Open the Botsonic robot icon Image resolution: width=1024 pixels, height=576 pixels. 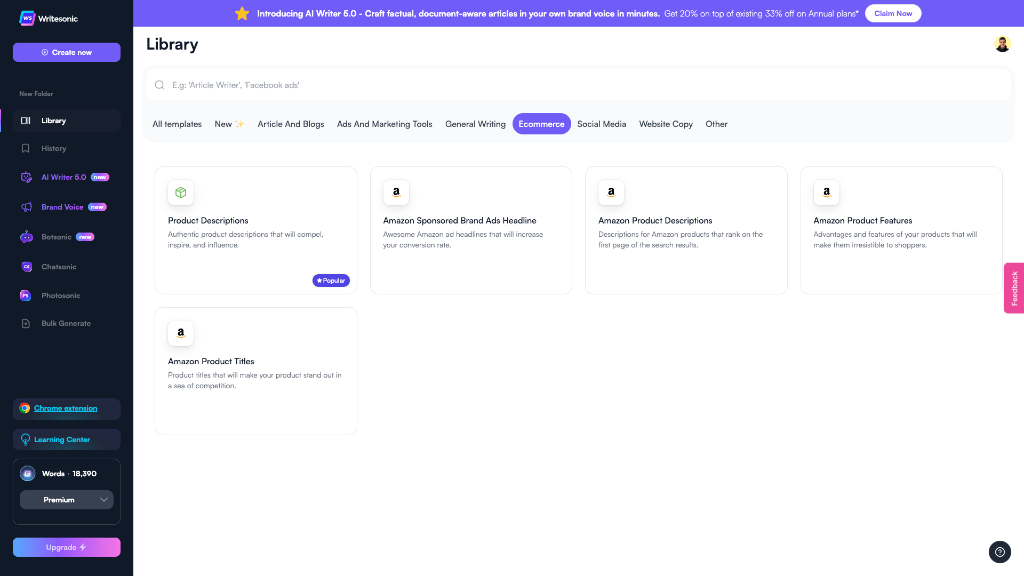coord(26,237)
